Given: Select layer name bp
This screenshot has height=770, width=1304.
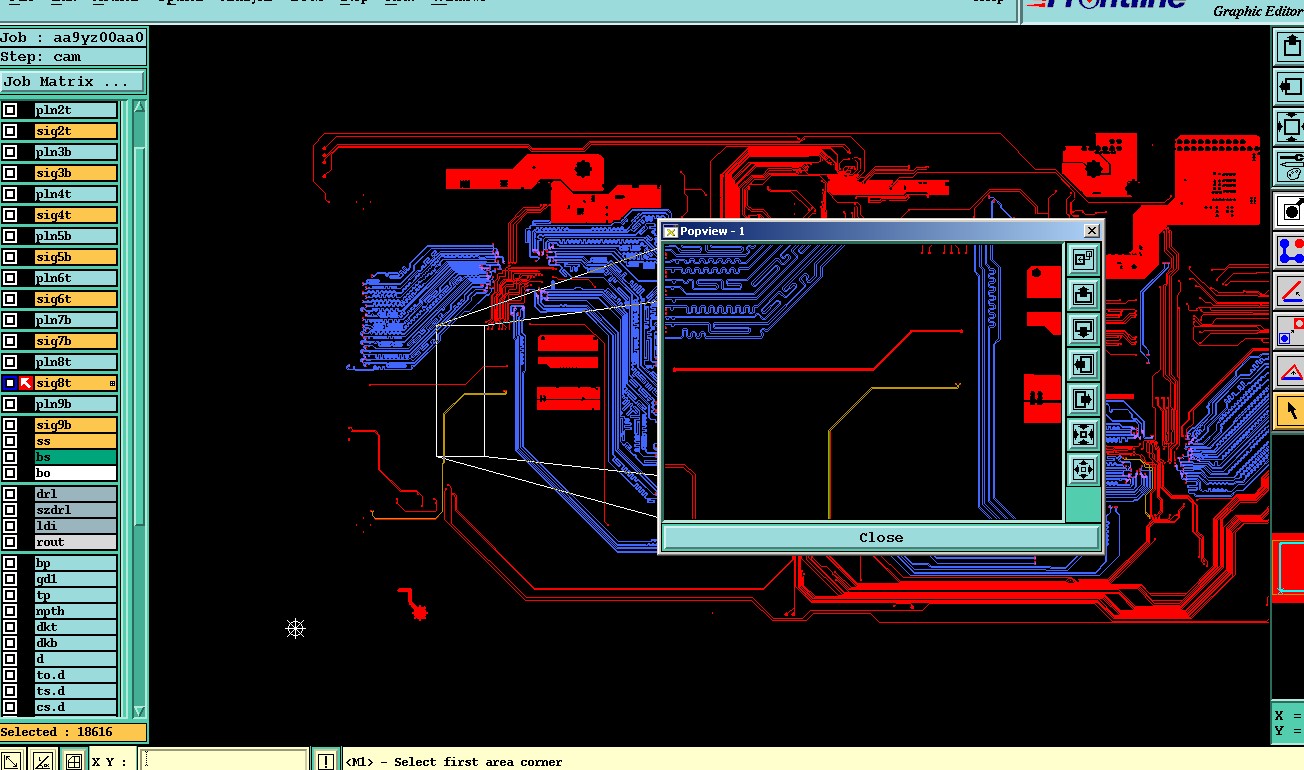Looking at the screenshot, I should coord(76,563).
